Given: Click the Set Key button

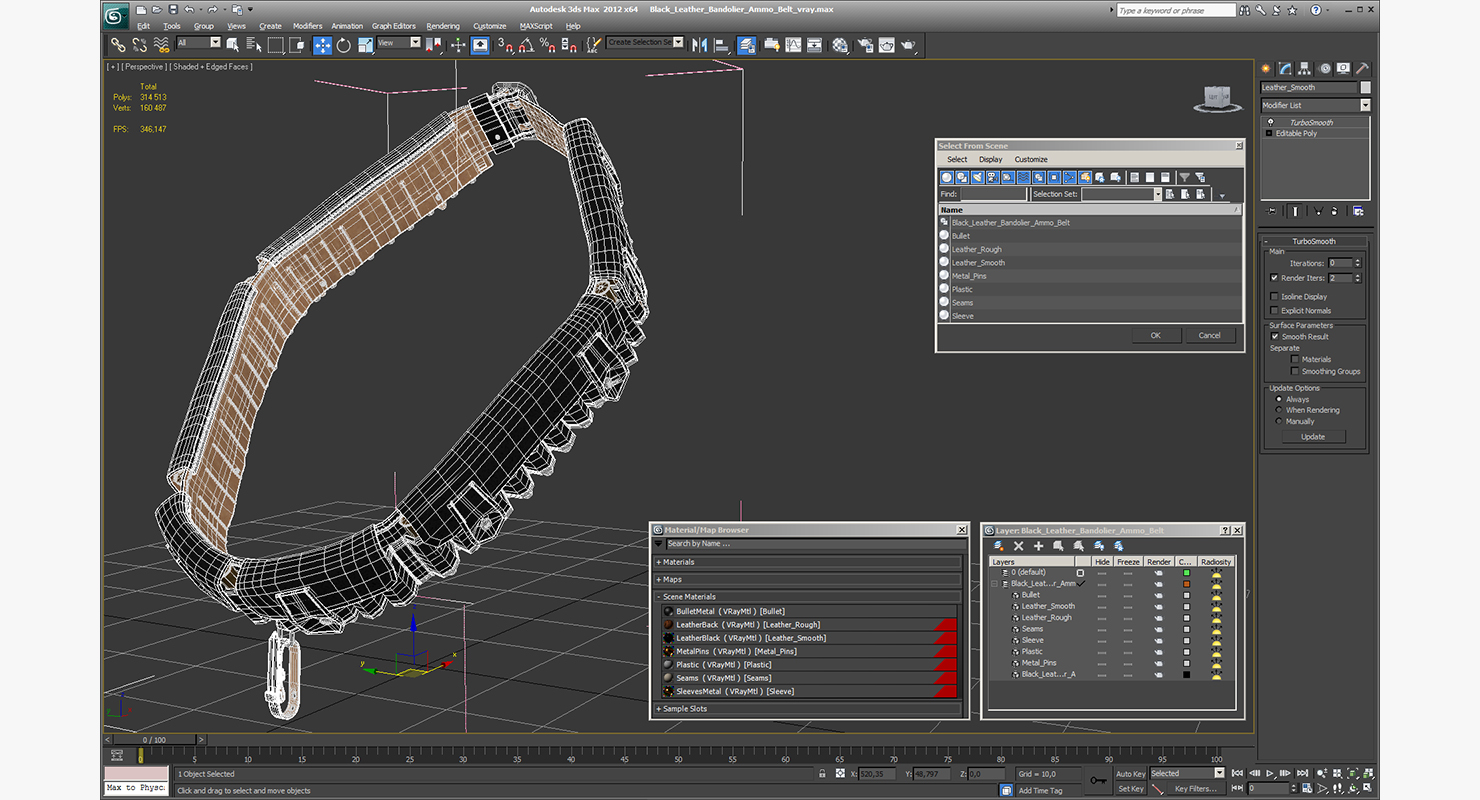Looking at the screenshot, I should pos(1131,789).
